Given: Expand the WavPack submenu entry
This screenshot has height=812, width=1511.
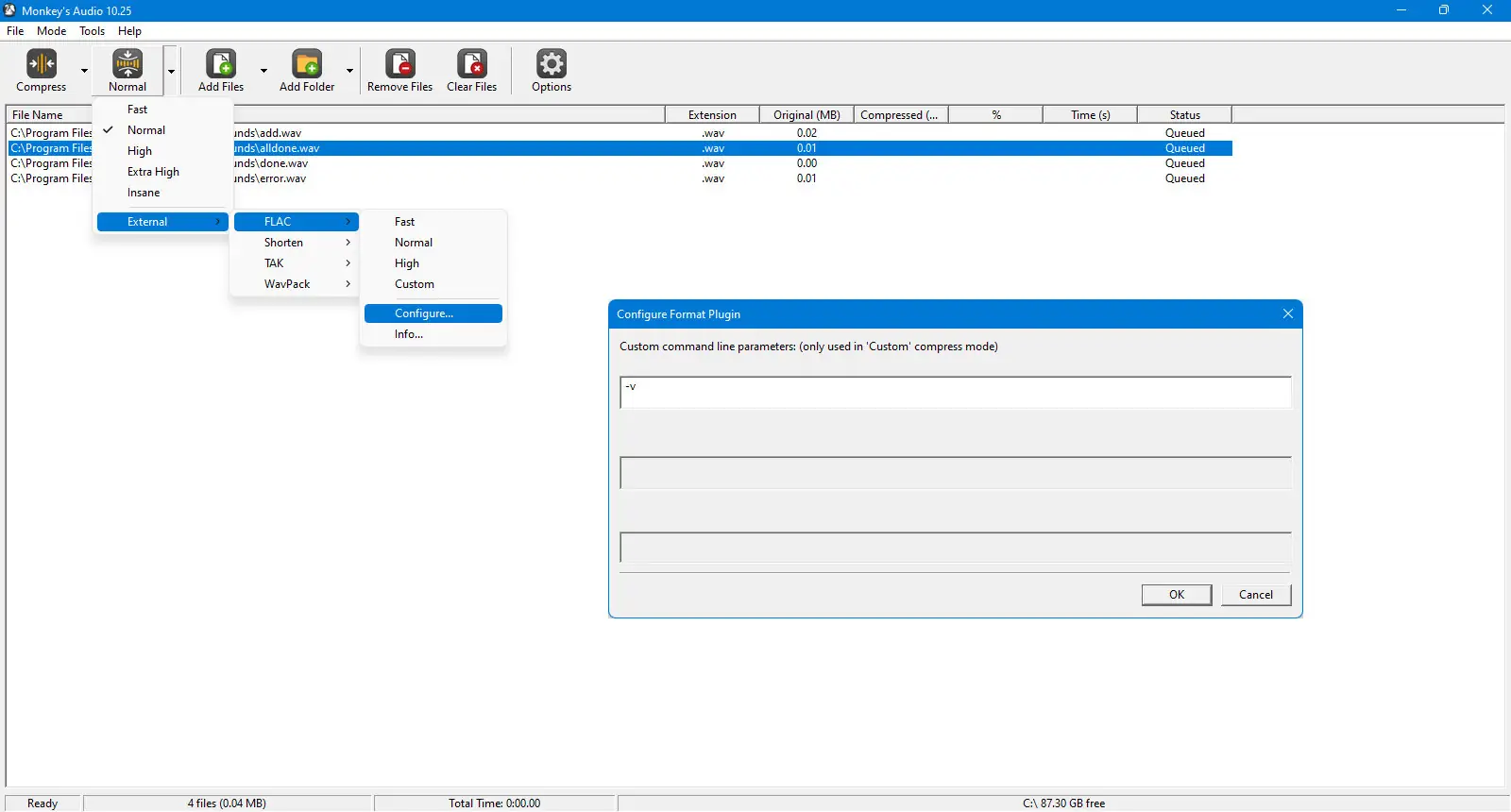Looking at the screenshot, I should pyautogui.click(x=297, y=284).
